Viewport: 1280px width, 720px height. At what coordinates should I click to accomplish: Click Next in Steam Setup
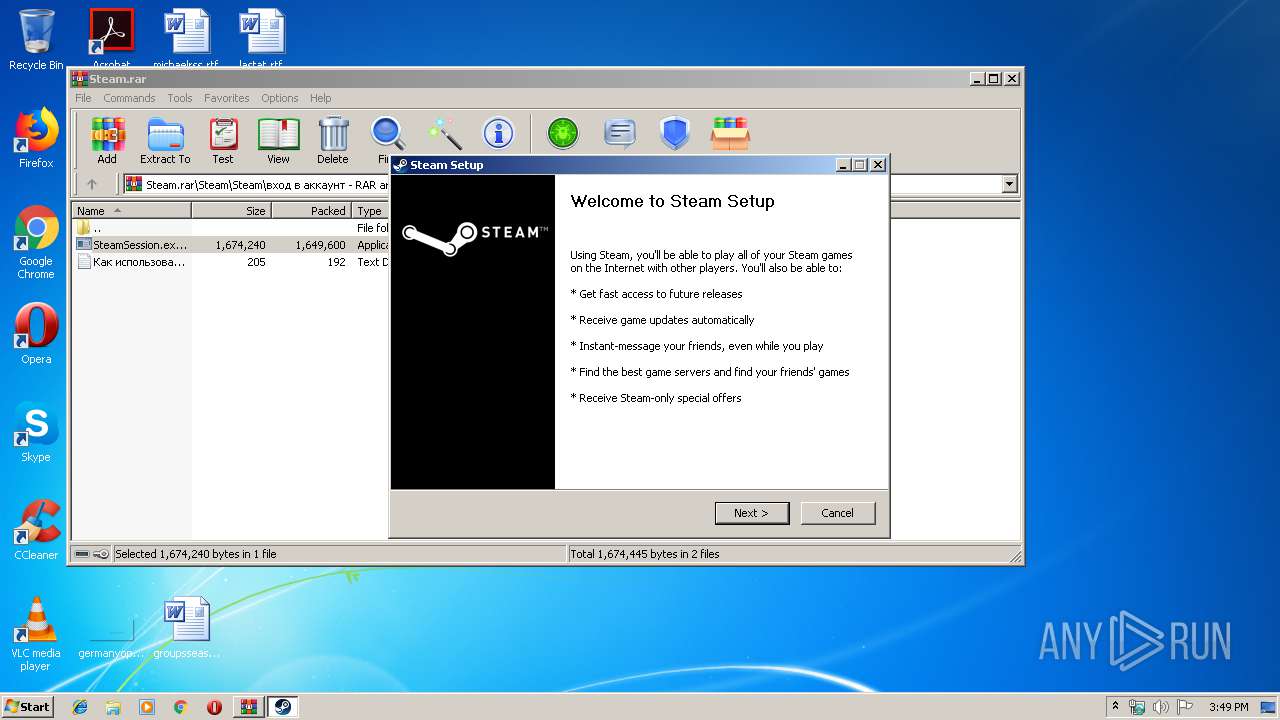point(752,513)
